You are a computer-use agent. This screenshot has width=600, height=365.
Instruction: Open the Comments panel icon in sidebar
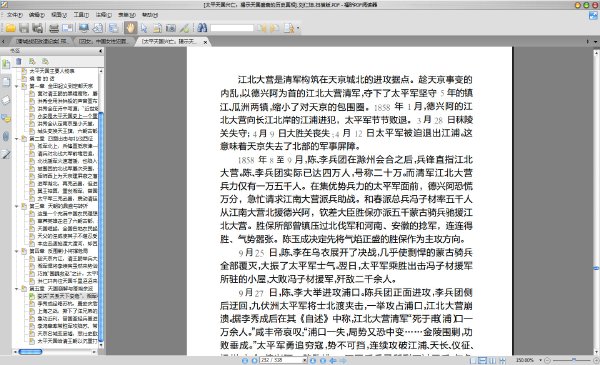point(6,118)
